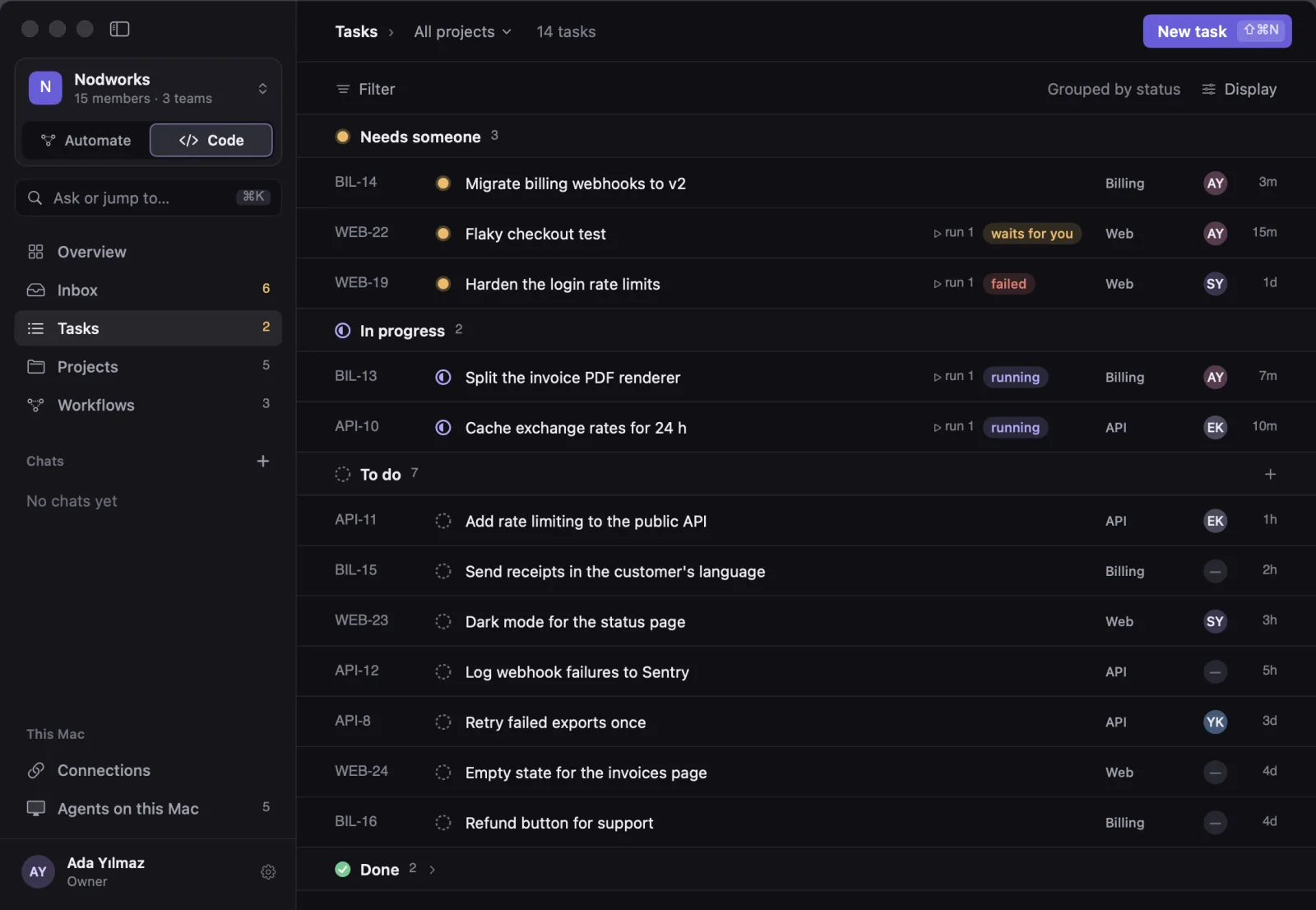Click the WEB-23 task ID
1316x910 pixels.
[361, 620]
